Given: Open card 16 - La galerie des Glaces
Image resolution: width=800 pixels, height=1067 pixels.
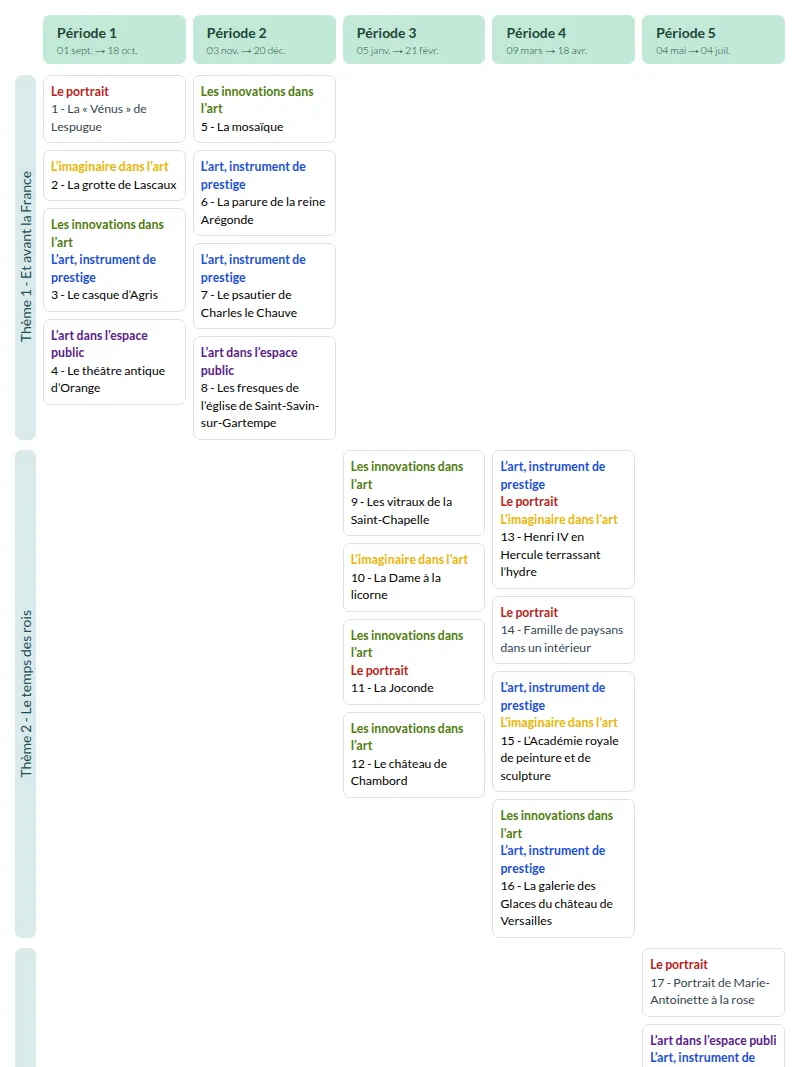Looking at the screenshot, I should [563, 868].
